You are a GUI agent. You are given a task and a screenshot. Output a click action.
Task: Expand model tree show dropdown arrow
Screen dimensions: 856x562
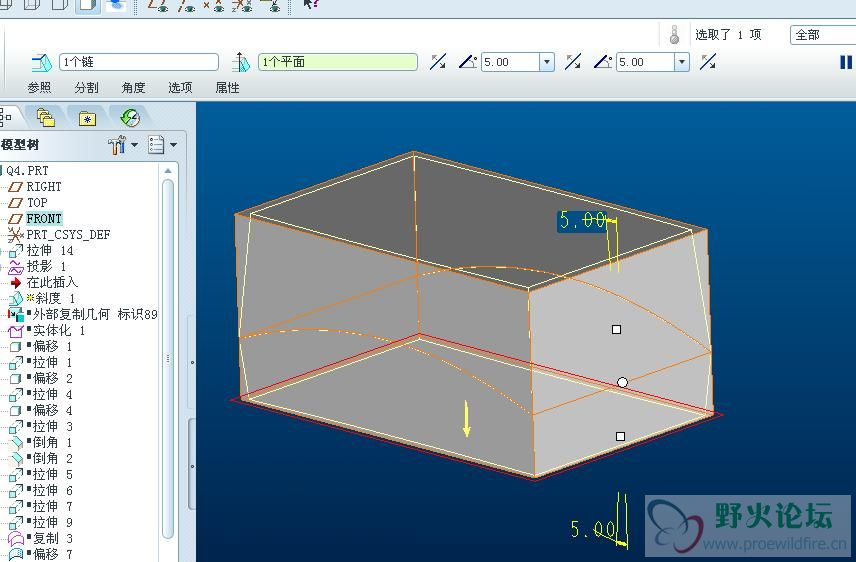tap(174, 145)
